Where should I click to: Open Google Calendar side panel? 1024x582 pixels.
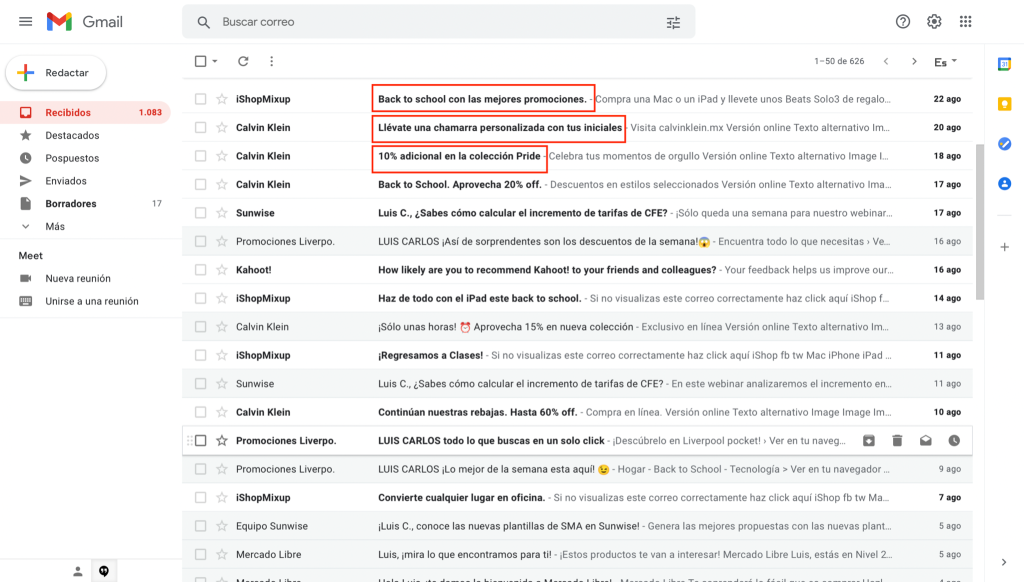click(1004, 64)
